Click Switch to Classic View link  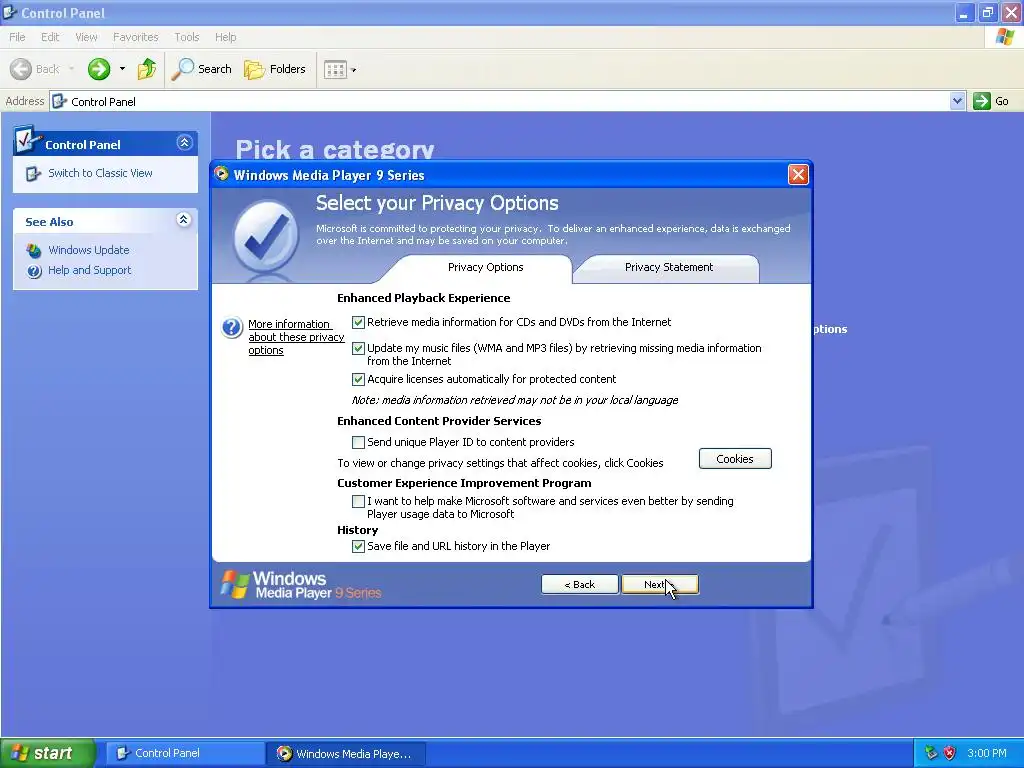[x=100, y=173]
